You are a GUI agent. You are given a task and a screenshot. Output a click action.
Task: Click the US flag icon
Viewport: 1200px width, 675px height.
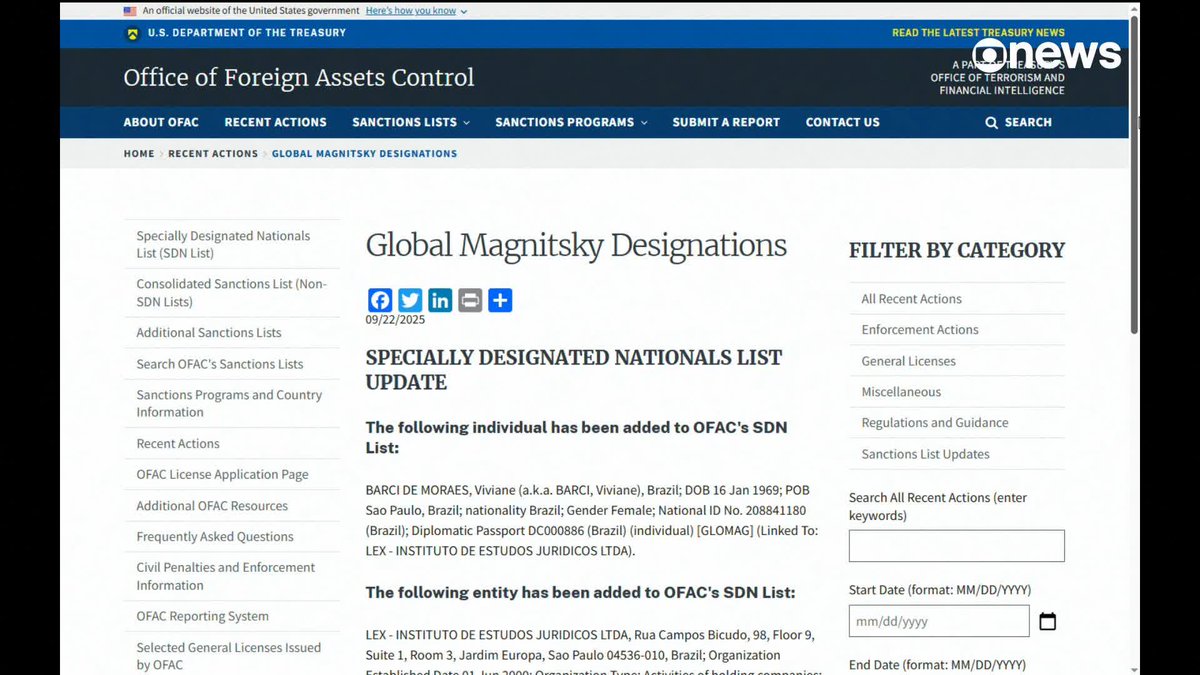coord(130,11)
